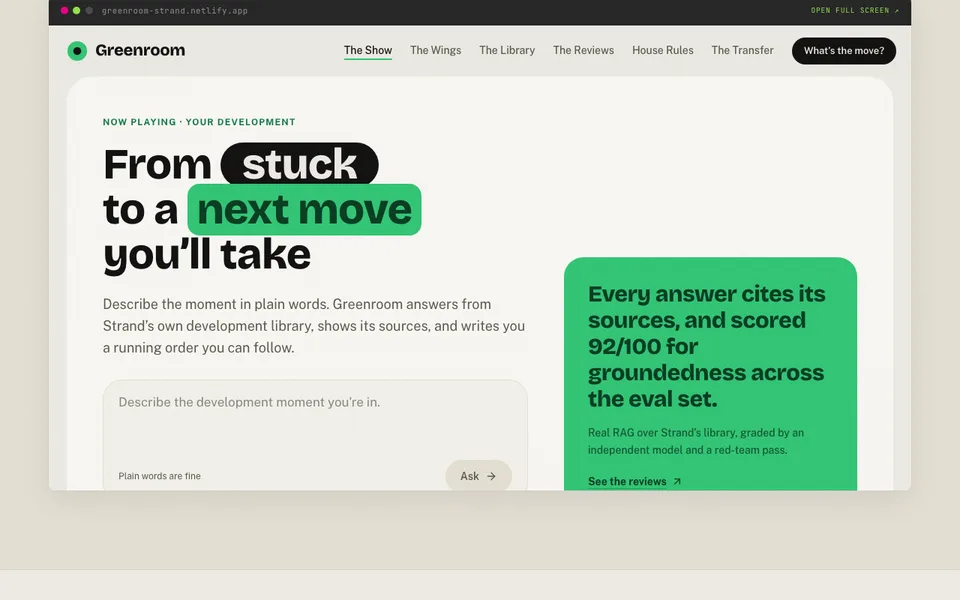This screenshot has height=600, width=960.
Task: Open The Library nav item
Action: (x=507, y=50)
